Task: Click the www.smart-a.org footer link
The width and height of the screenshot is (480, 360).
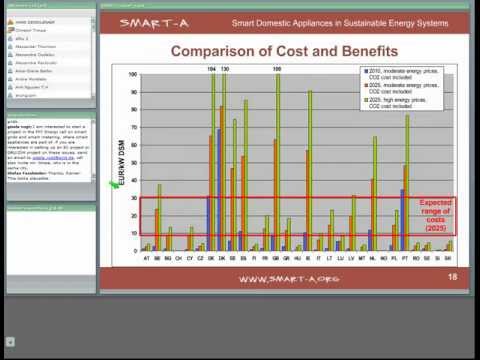Action: (x=289, y=279)
